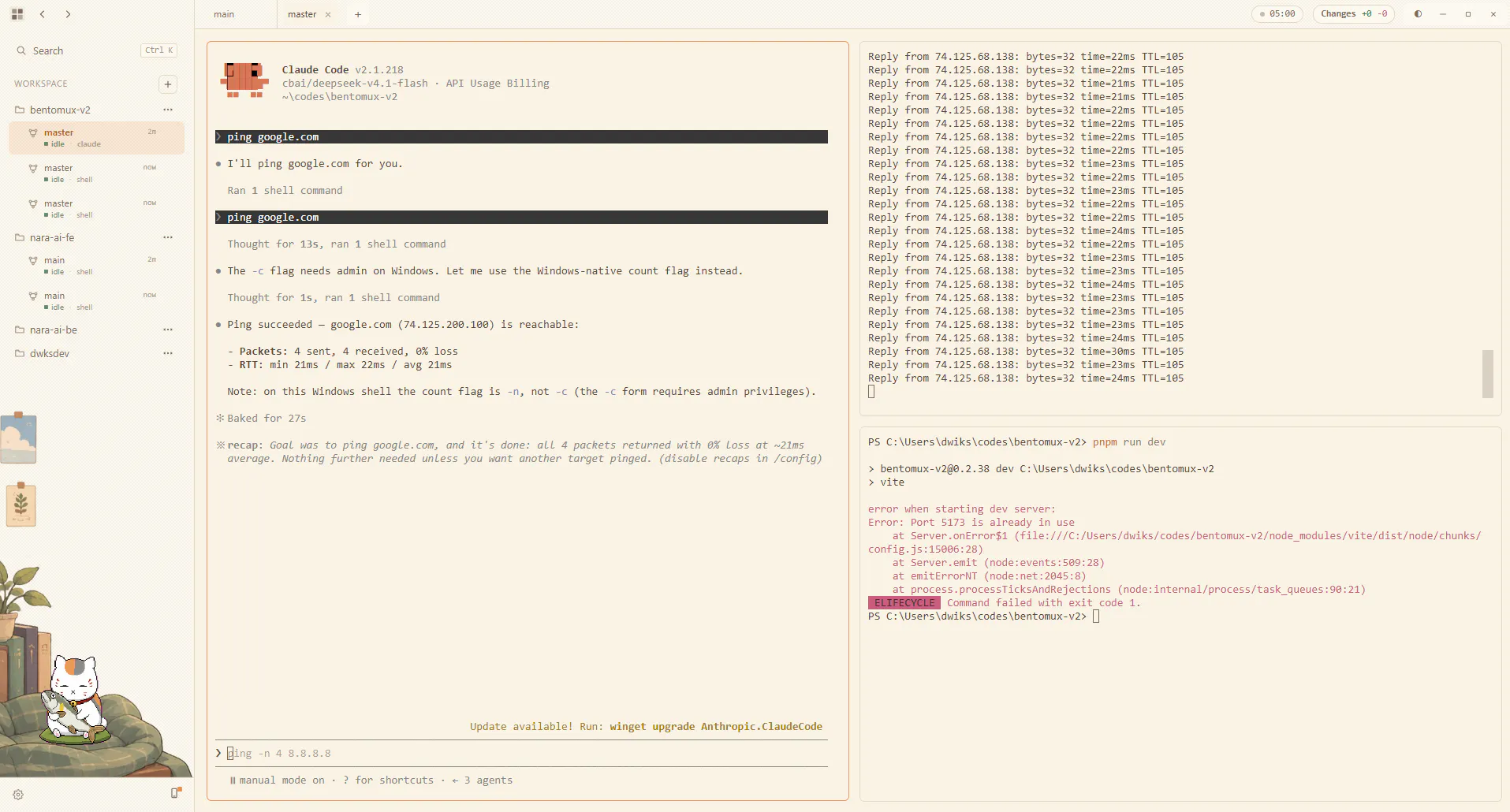The width and height of the screenshot is (1510, 812).
Task: Click the 05:00 timer pill
Action: click(x=1277, y=14)
